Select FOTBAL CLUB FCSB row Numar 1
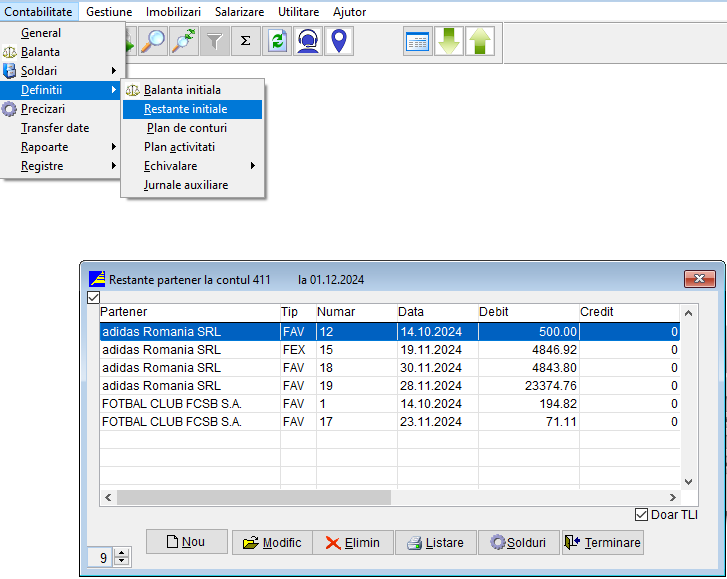 pos(389,404)
